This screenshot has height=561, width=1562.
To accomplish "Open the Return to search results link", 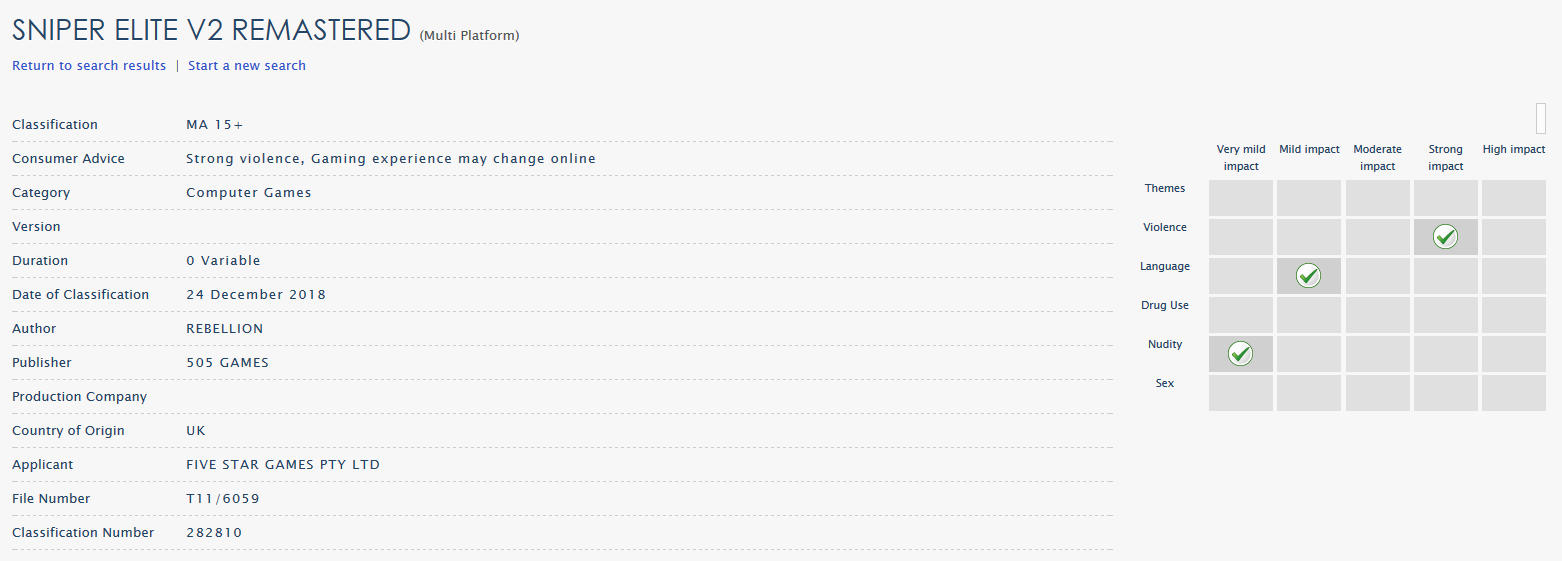I will [89, 66].
